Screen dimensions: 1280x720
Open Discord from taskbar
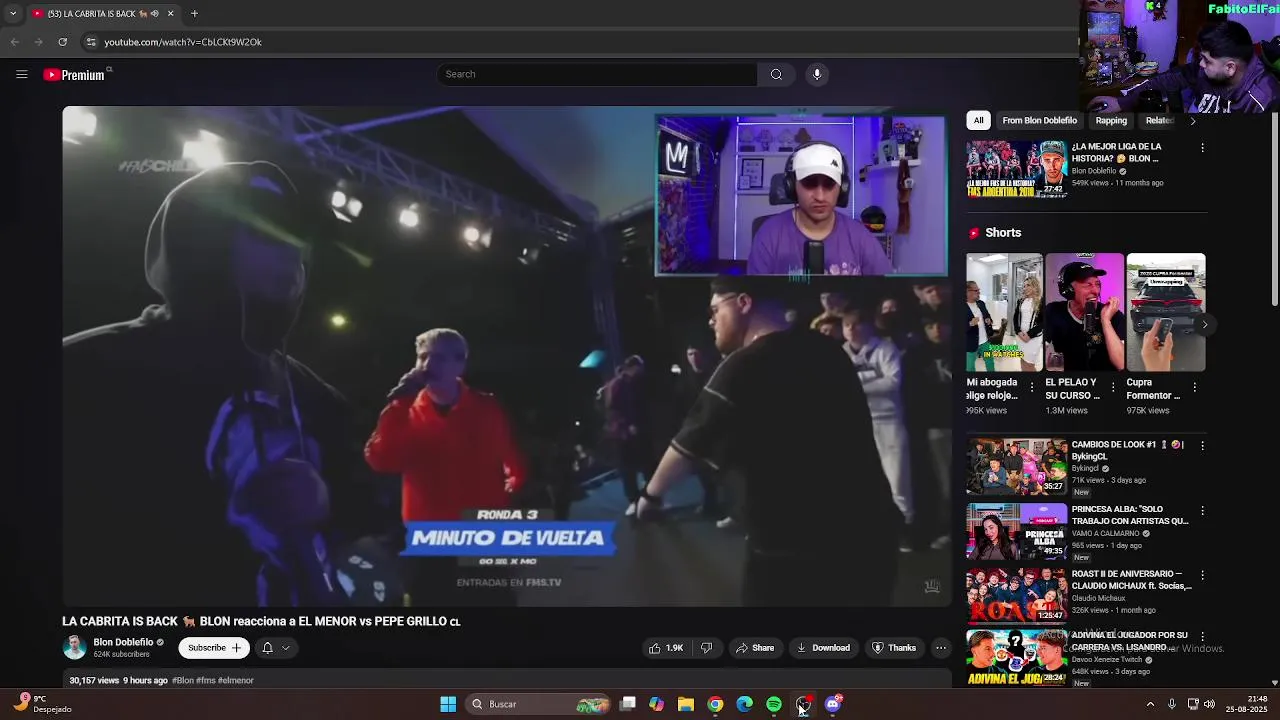(x=833, y=704)
